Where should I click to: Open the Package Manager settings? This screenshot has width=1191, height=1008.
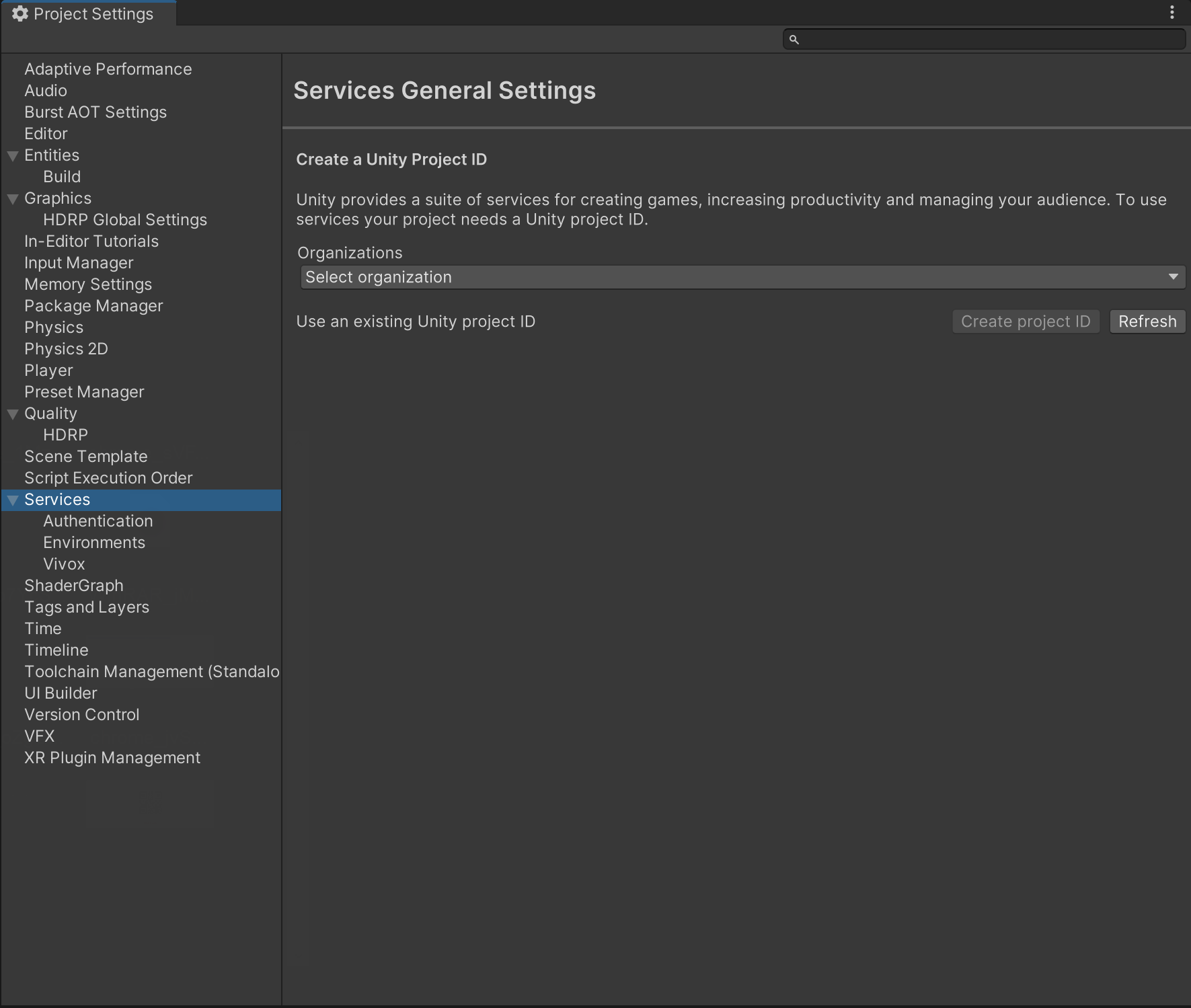[x=93, y=306]
